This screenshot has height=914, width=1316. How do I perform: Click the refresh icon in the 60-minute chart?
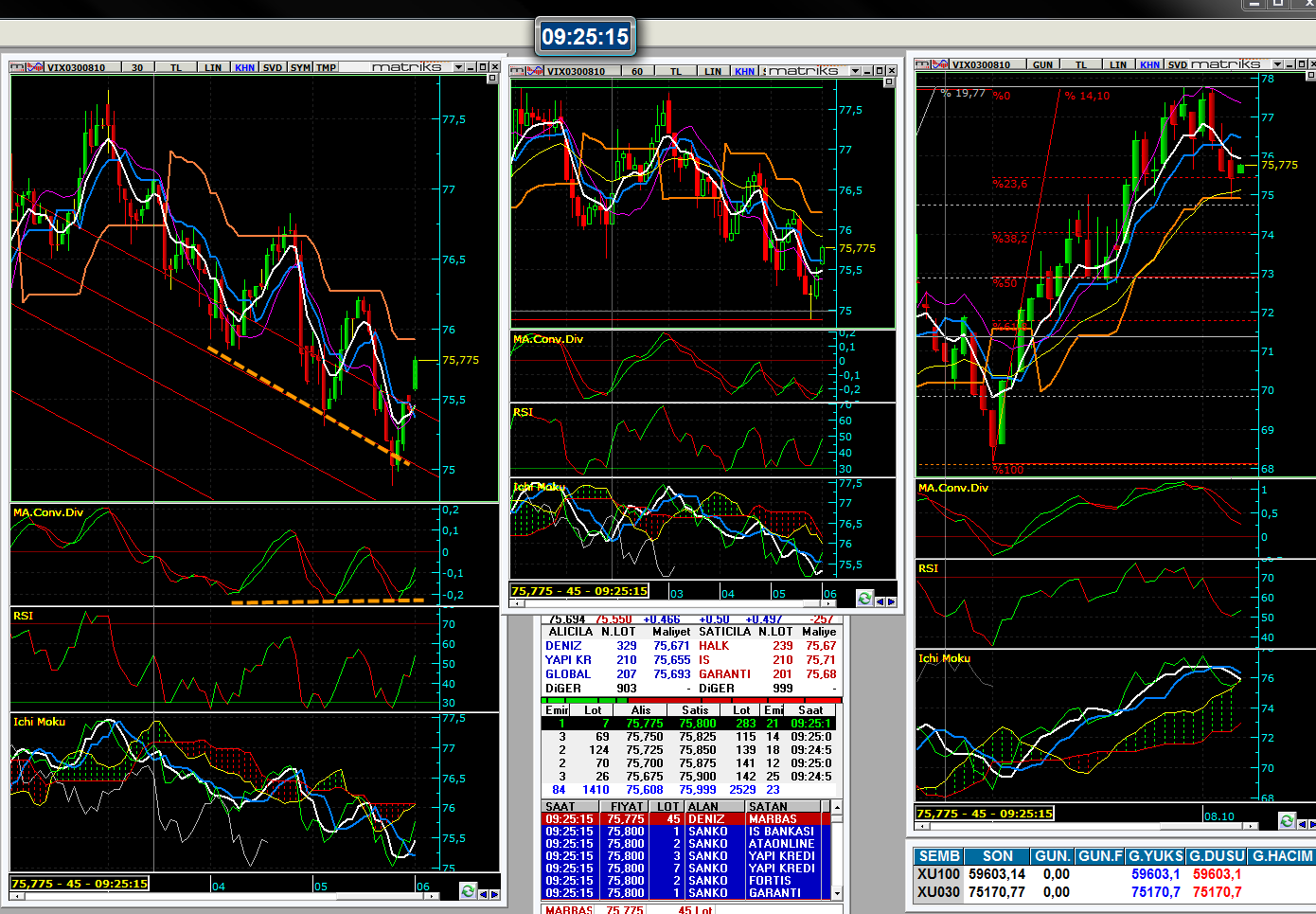click(x=863, y=598)
